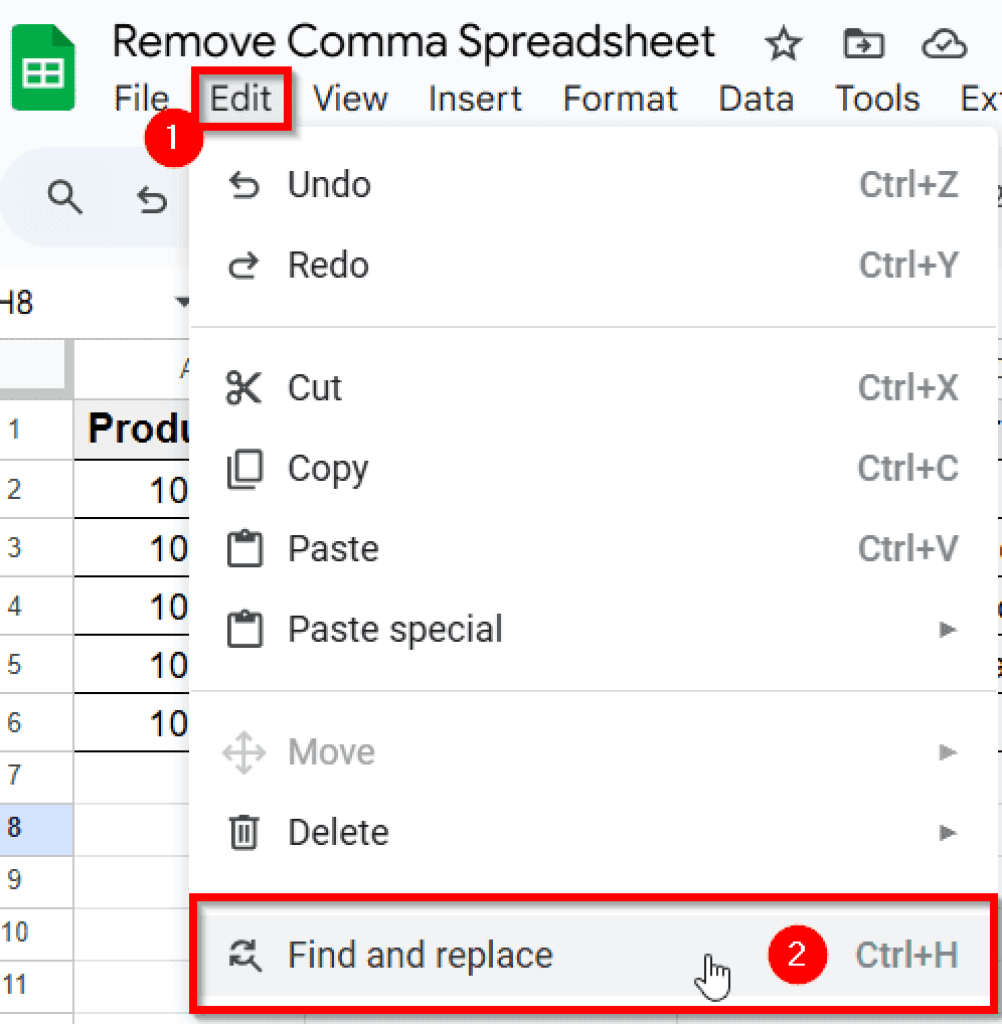Choose Find and replace from the menu

420,955
